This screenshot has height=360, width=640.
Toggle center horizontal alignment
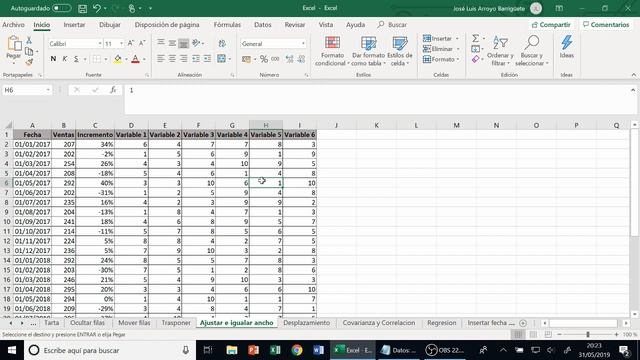172,59
